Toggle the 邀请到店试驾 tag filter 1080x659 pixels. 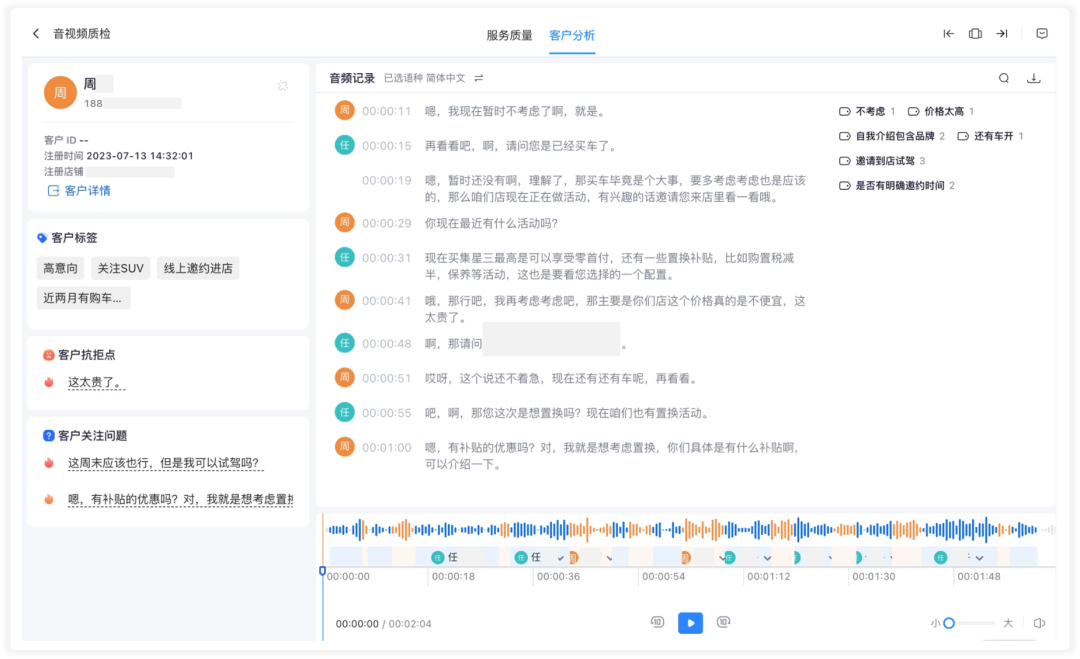click(x=882, y=161)
